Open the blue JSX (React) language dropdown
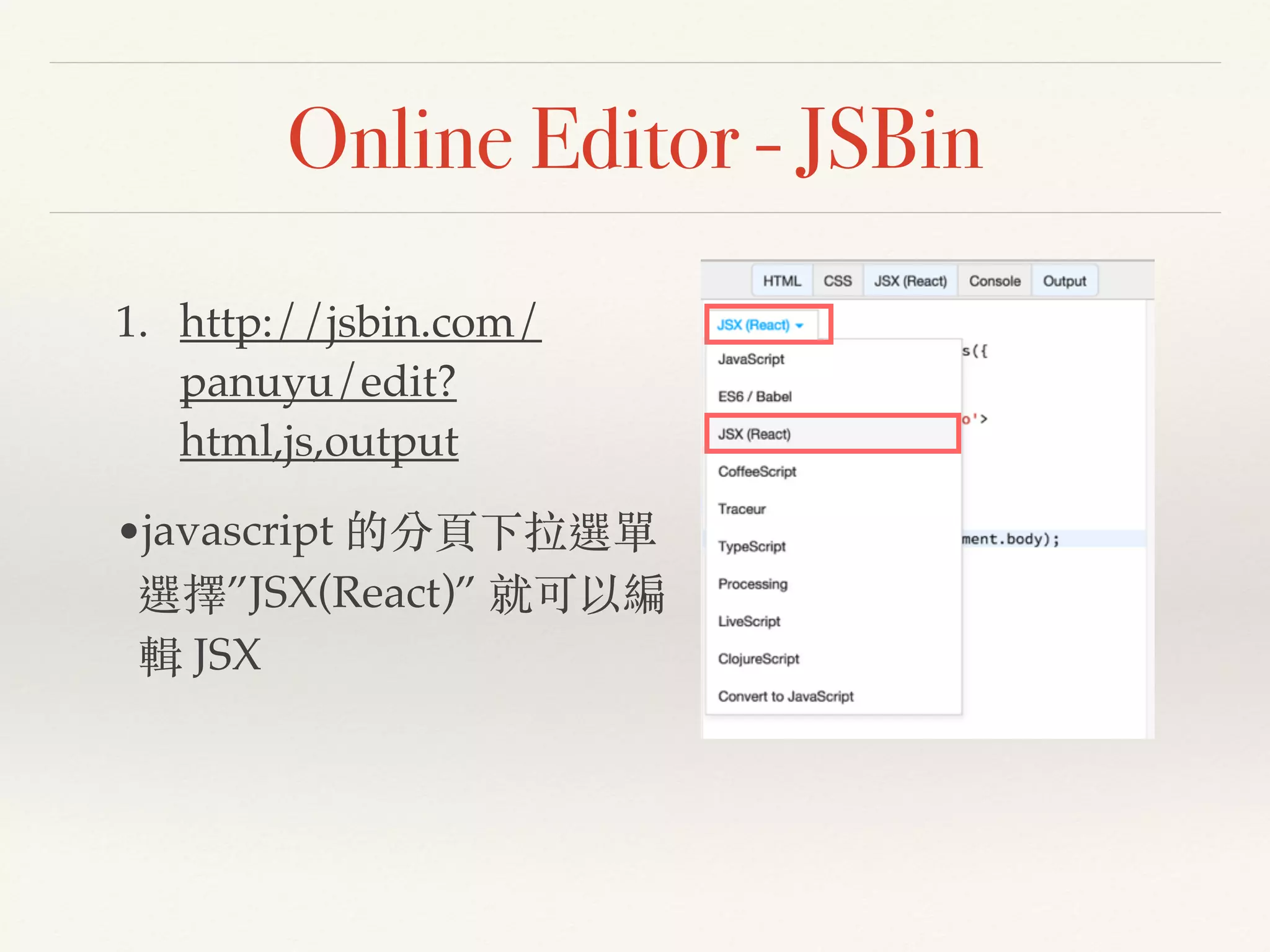1270x952 pixels. pyautogui.click(x=761, y=325)
